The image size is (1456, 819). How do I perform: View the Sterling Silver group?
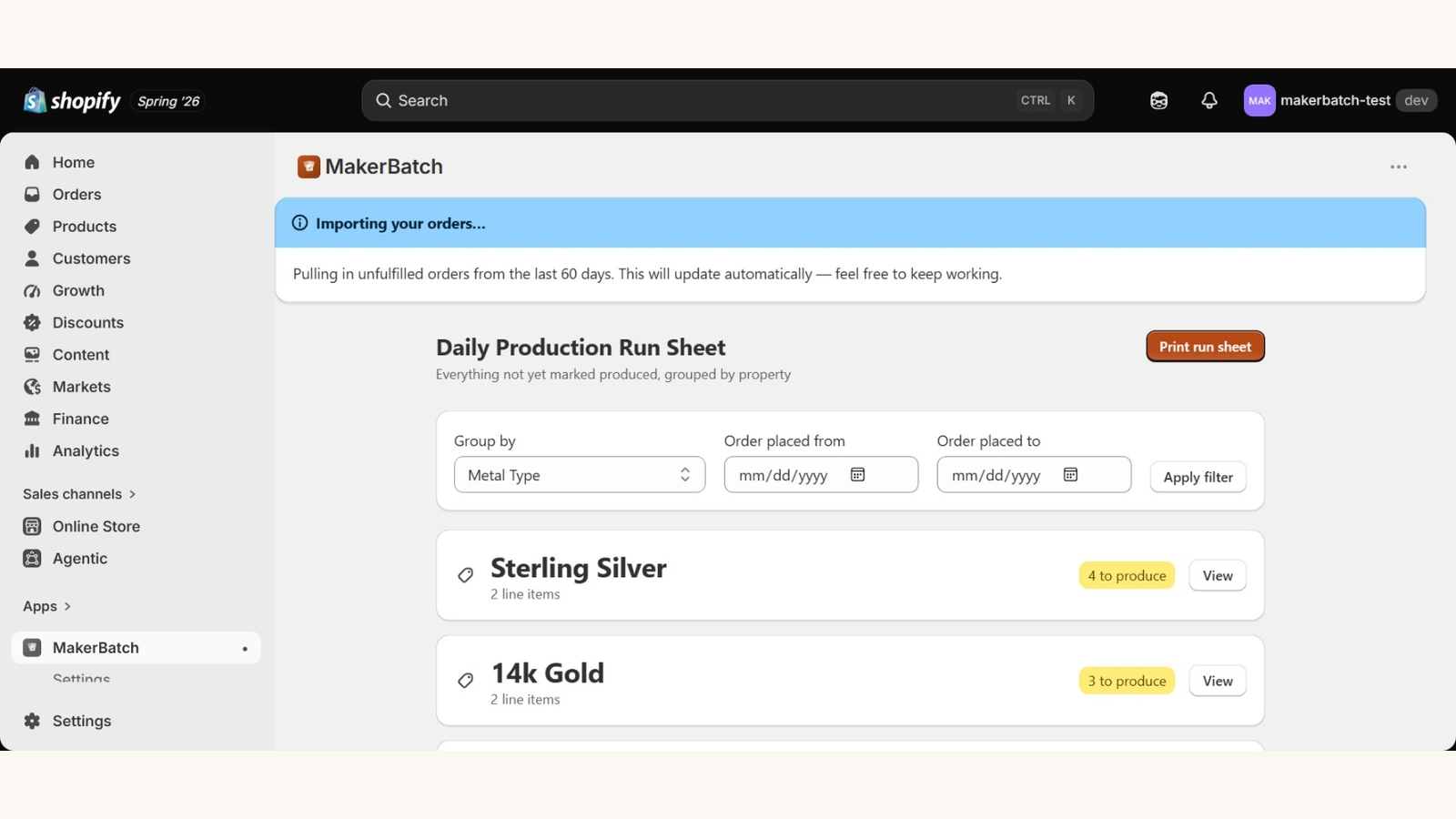point(1218,575)
